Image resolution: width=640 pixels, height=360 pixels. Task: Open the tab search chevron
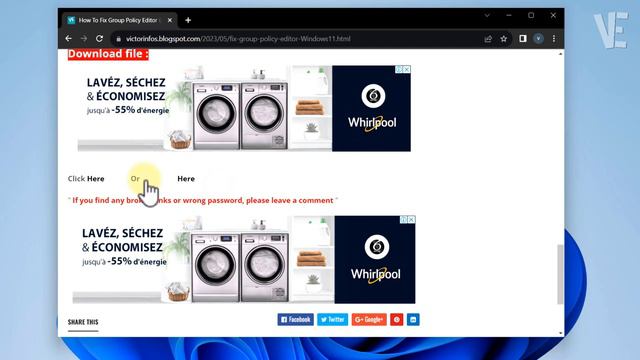coord(487,16)
